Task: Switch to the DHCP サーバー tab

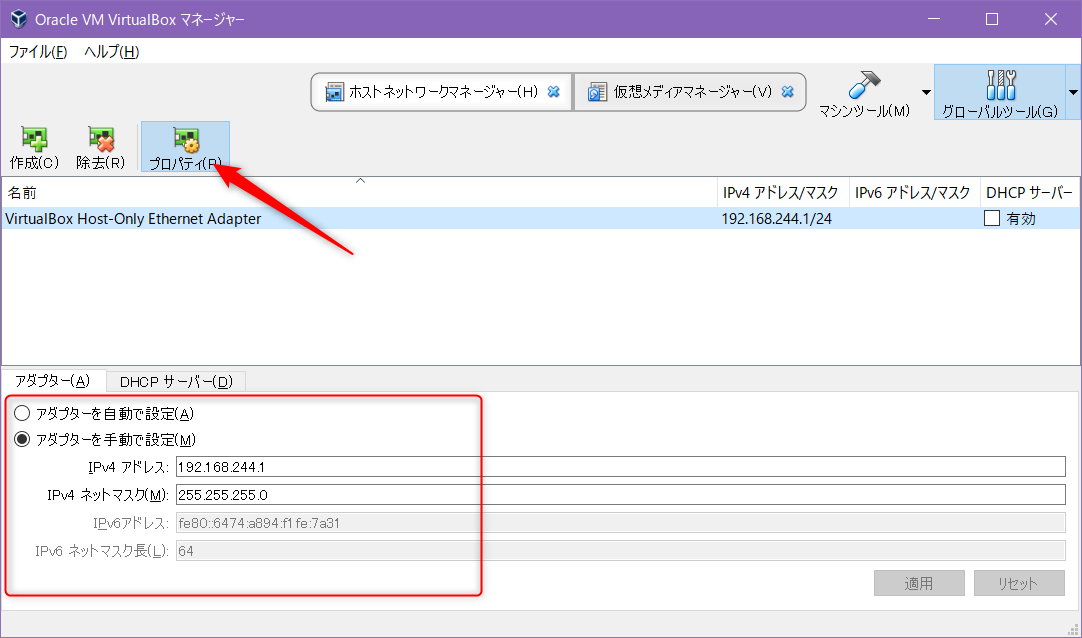Action: 175,381
